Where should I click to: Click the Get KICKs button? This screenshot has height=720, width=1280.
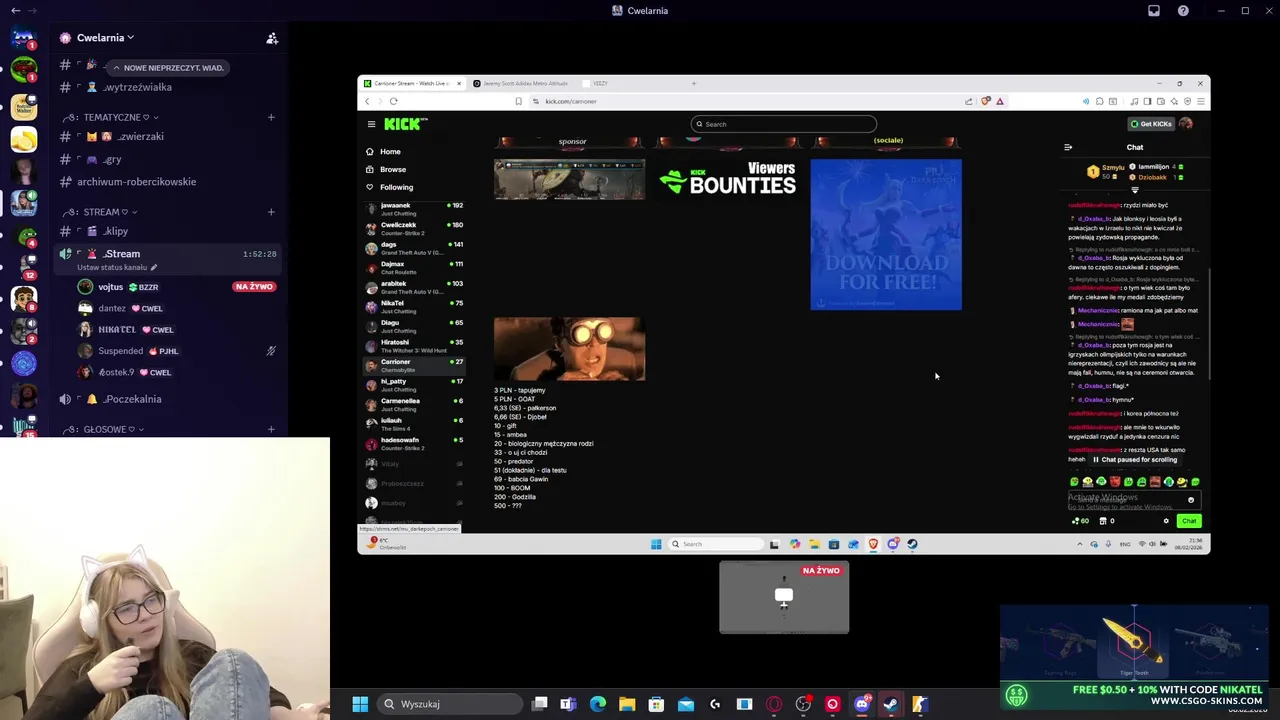coord(1150,124)
